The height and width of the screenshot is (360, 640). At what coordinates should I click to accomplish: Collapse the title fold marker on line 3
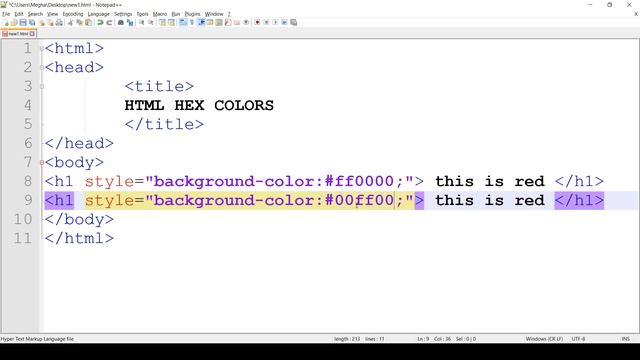click(42, 87)
